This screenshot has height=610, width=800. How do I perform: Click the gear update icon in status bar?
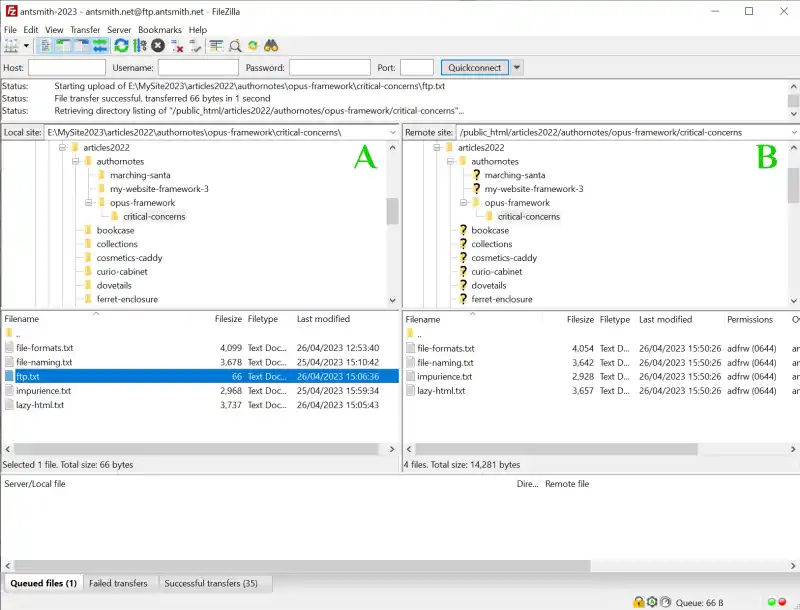point(652,602)
